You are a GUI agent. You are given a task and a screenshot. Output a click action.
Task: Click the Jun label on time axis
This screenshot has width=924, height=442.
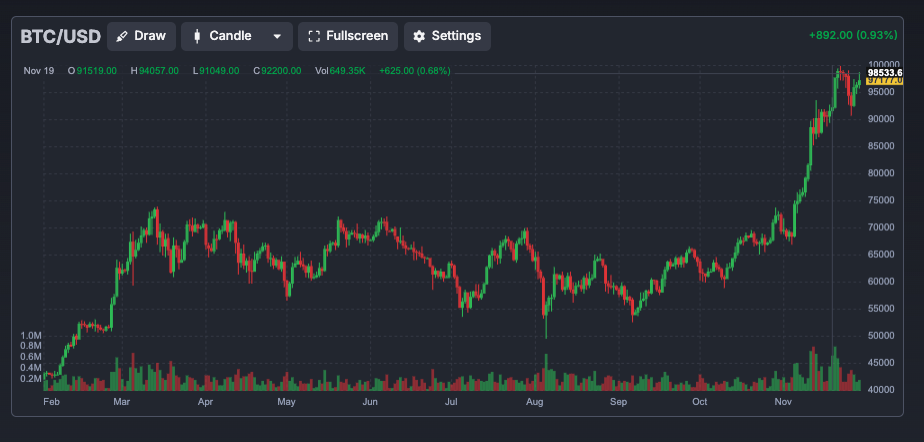[370, 402]
